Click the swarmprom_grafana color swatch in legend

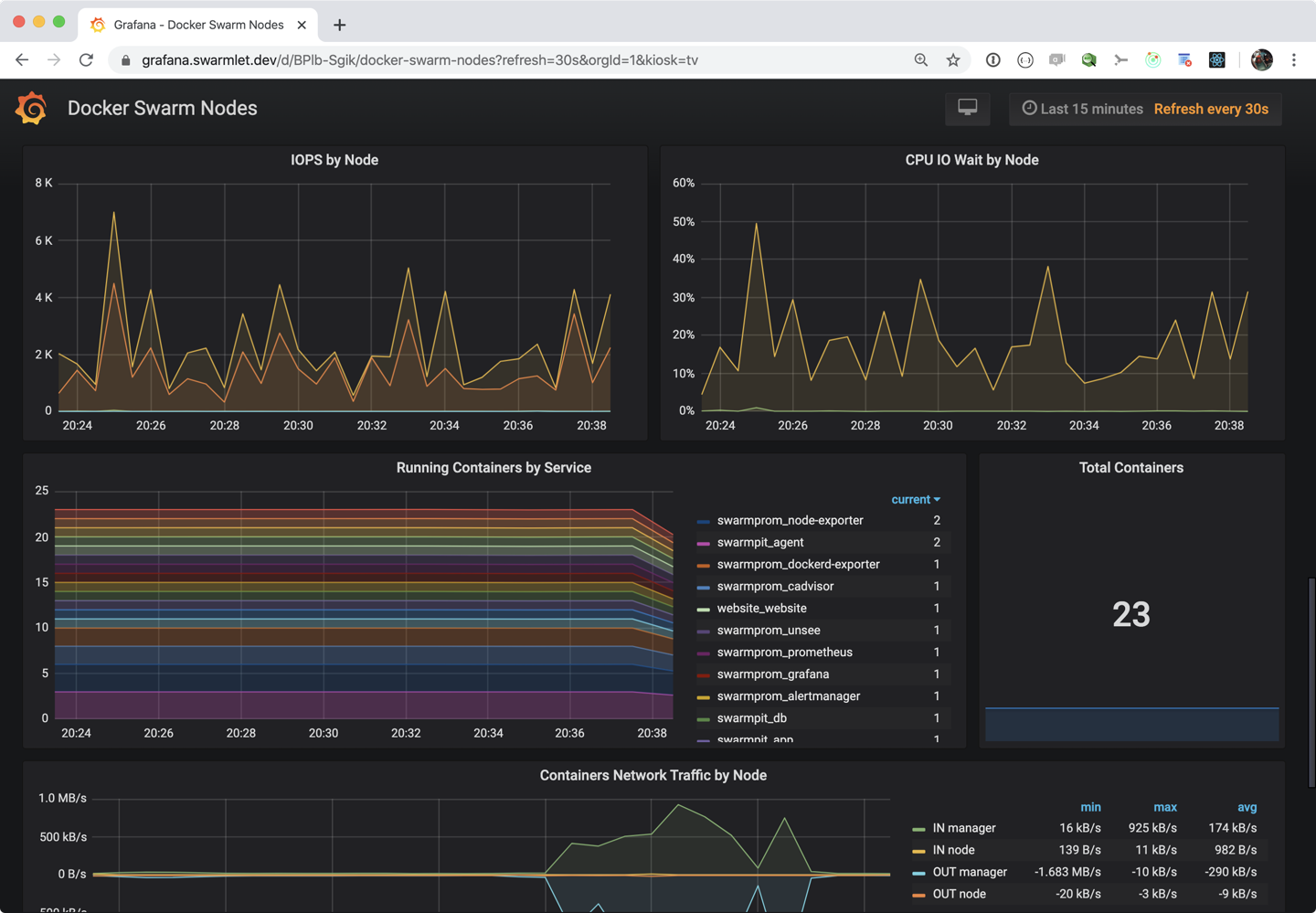703,675
